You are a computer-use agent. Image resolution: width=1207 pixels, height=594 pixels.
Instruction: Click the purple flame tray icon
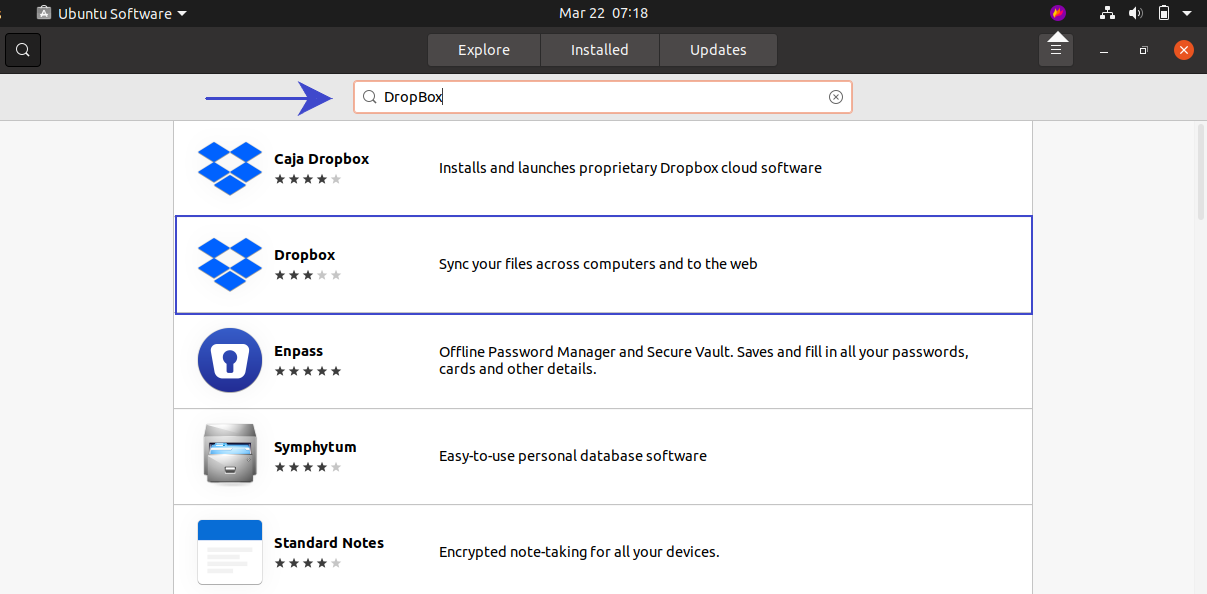(x=1058, y=13)
